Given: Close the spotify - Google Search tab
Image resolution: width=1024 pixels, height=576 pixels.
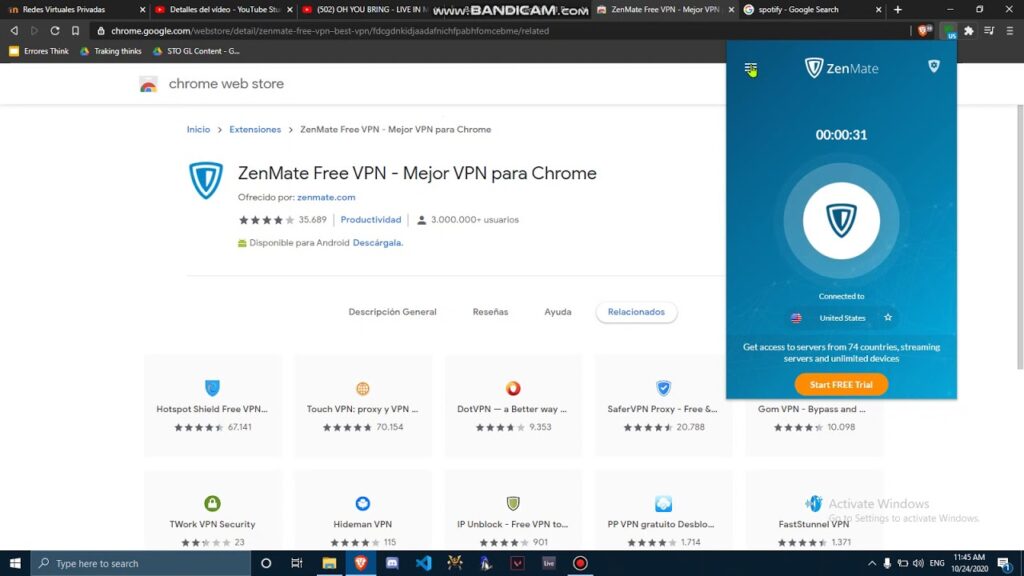Looking at the screenshot, I should pyautogui.click(x=878, y=10).
